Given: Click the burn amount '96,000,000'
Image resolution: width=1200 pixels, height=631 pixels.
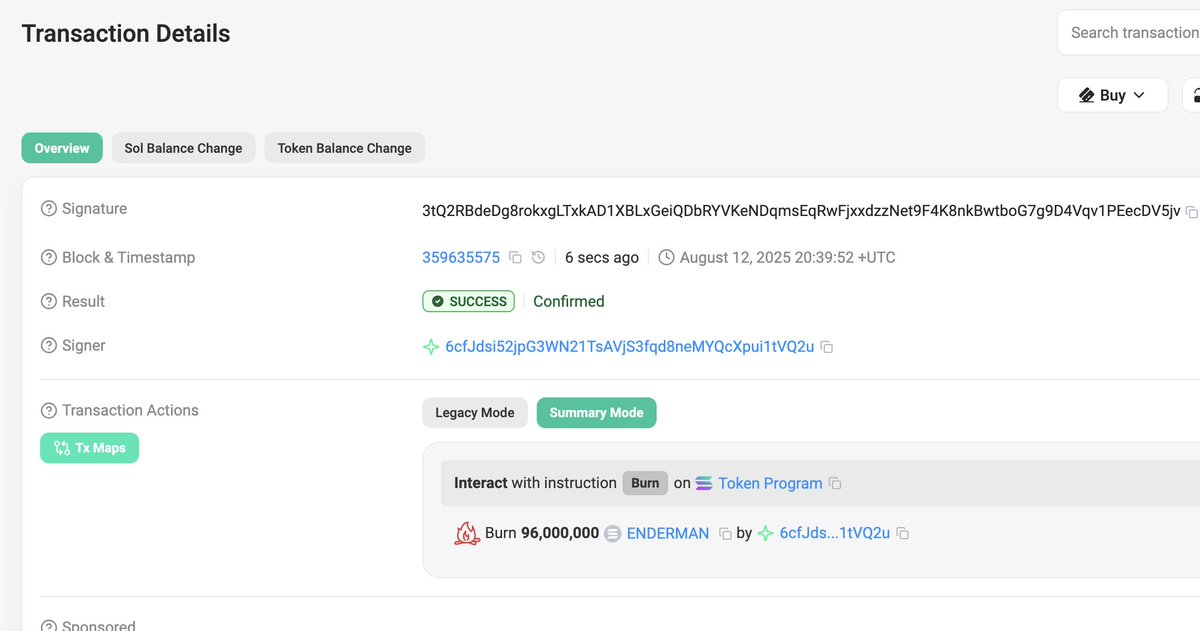Looking at the screenshot, I should pyautogui.click(x=560, y=533).
